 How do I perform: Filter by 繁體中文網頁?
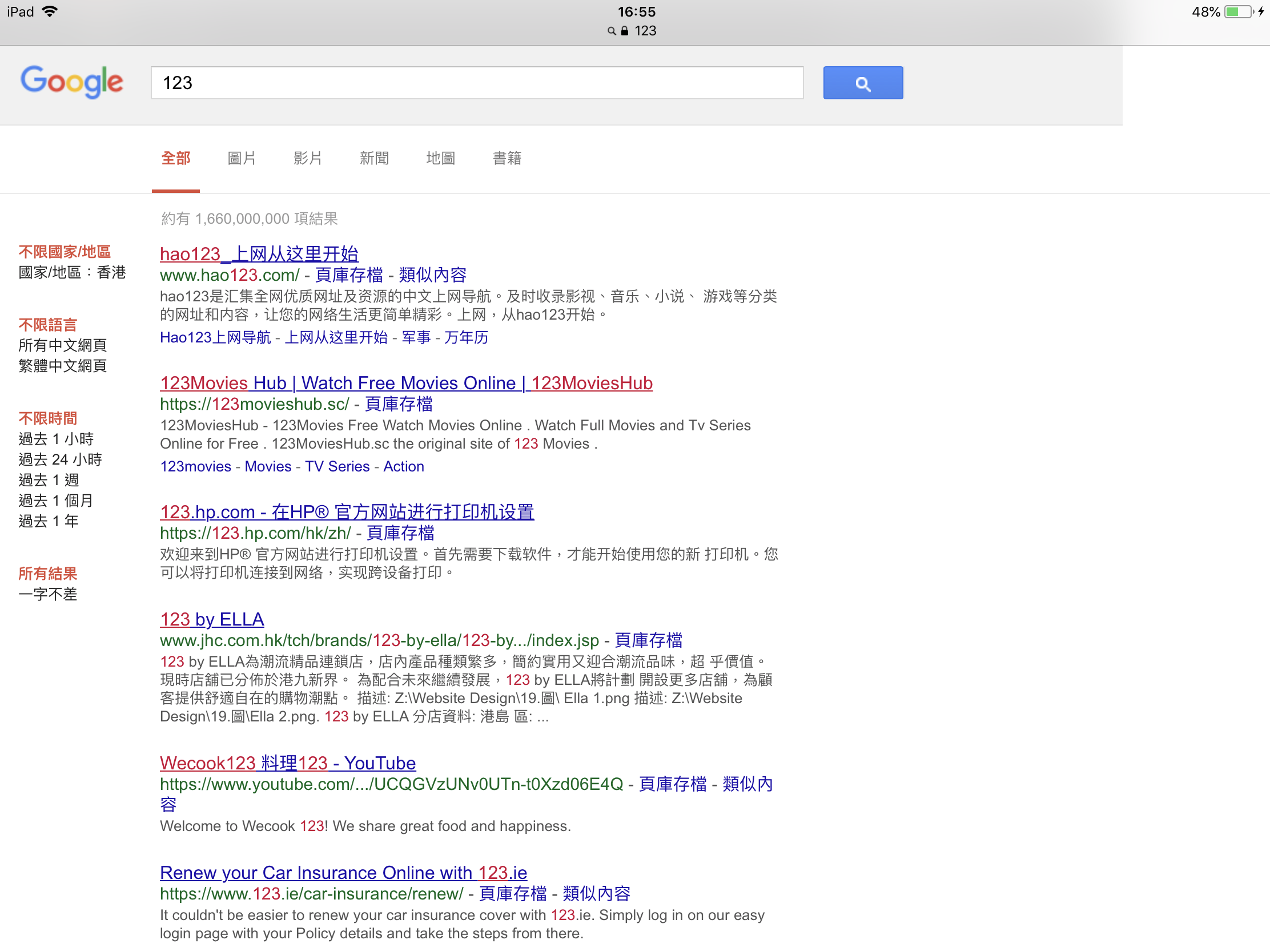click(x=63, y=366)
